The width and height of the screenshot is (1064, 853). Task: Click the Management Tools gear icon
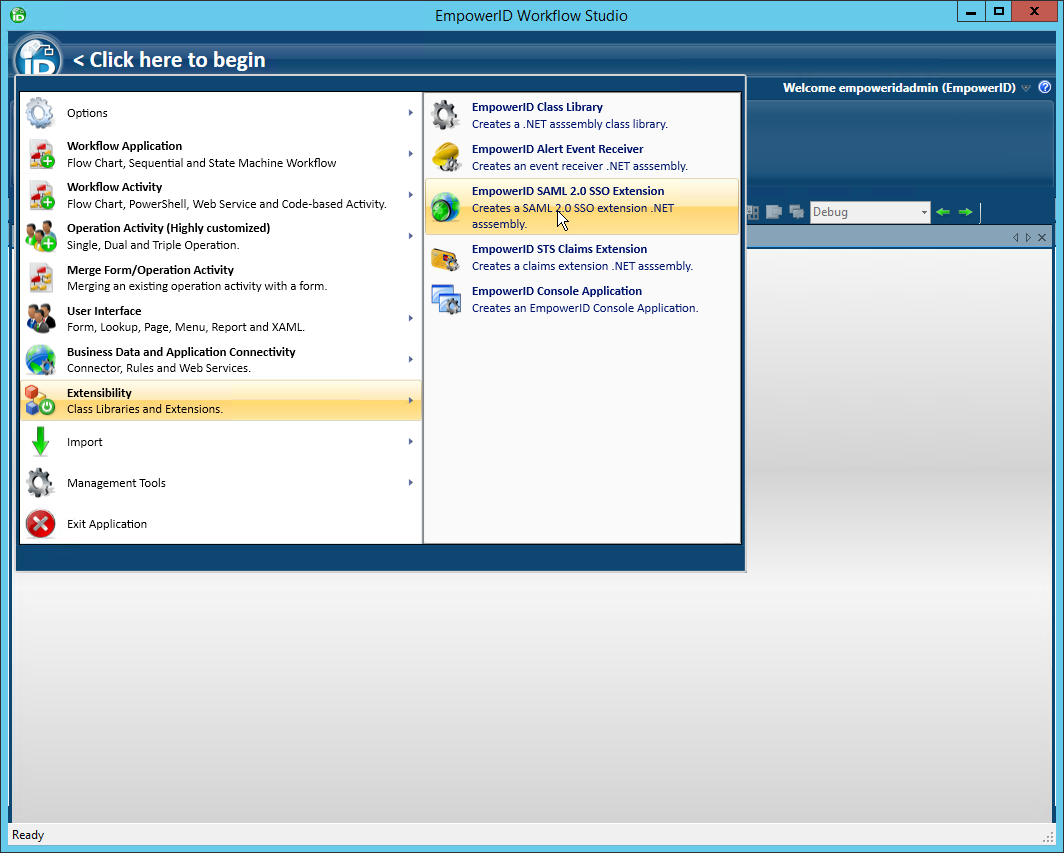[40, 482]
